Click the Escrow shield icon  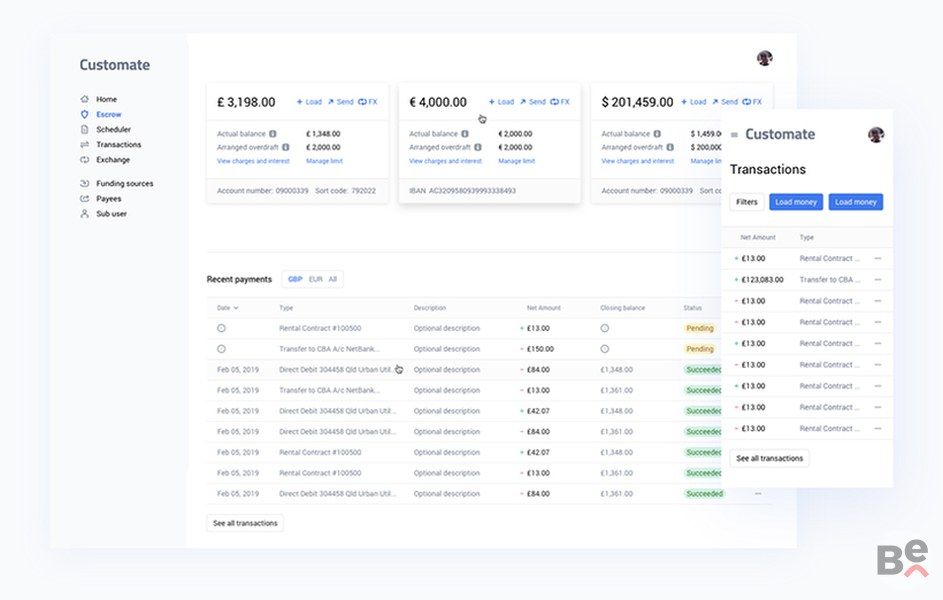tap(84, 114)
